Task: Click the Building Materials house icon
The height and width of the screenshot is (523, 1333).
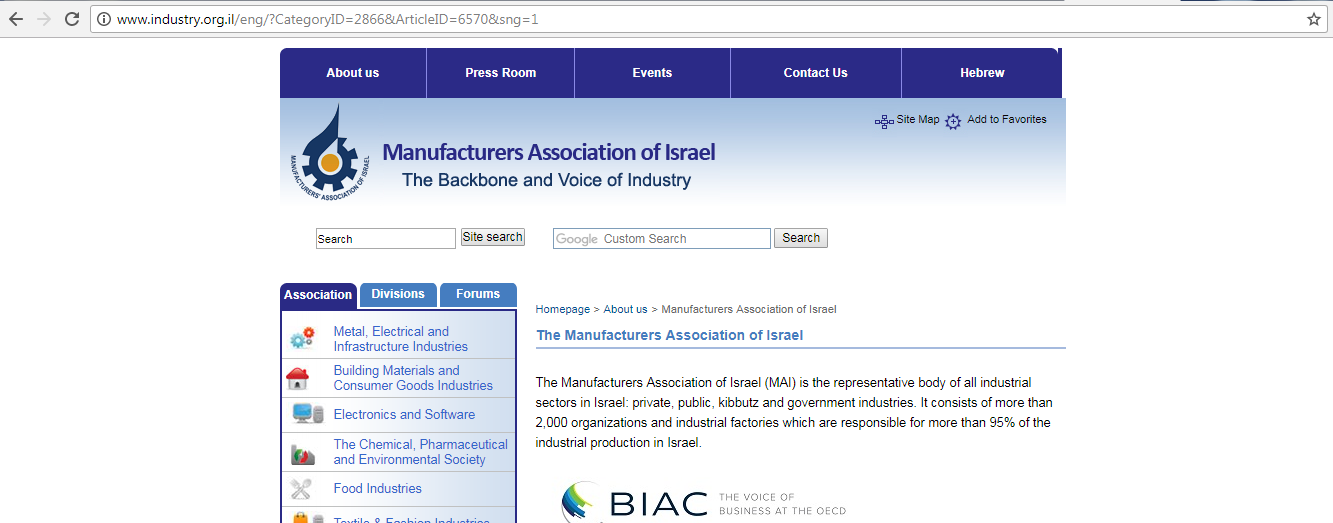Action: pos(298,379)
